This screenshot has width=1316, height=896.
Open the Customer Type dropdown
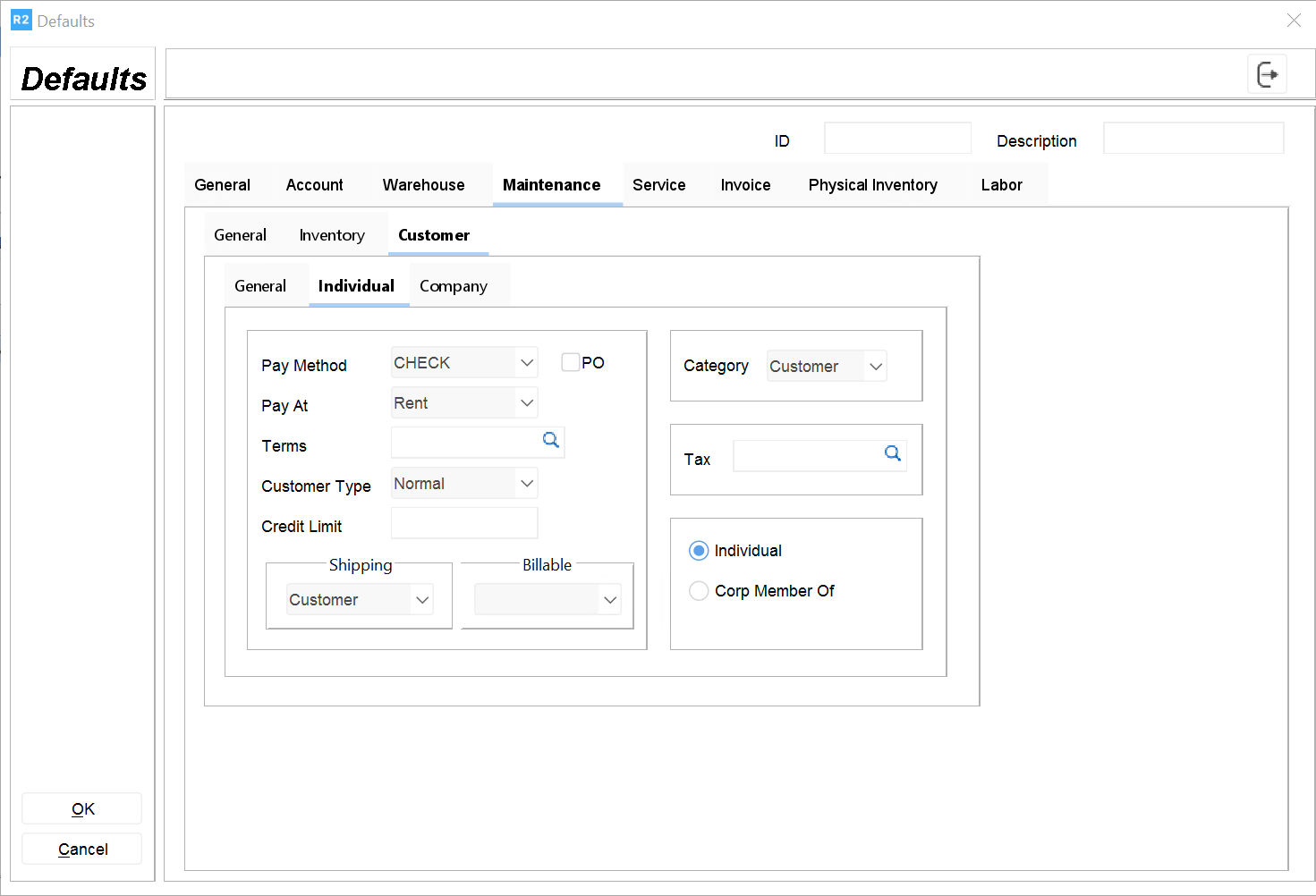(x=527, y=484)
